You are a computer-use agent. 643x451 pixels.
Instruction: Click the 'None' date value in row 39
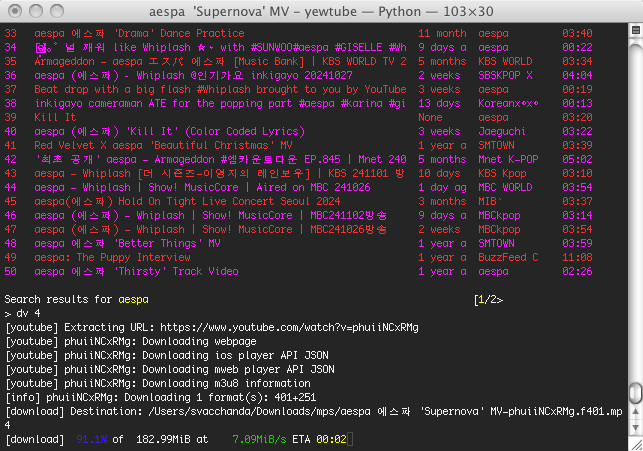click(x=430, y=117)
